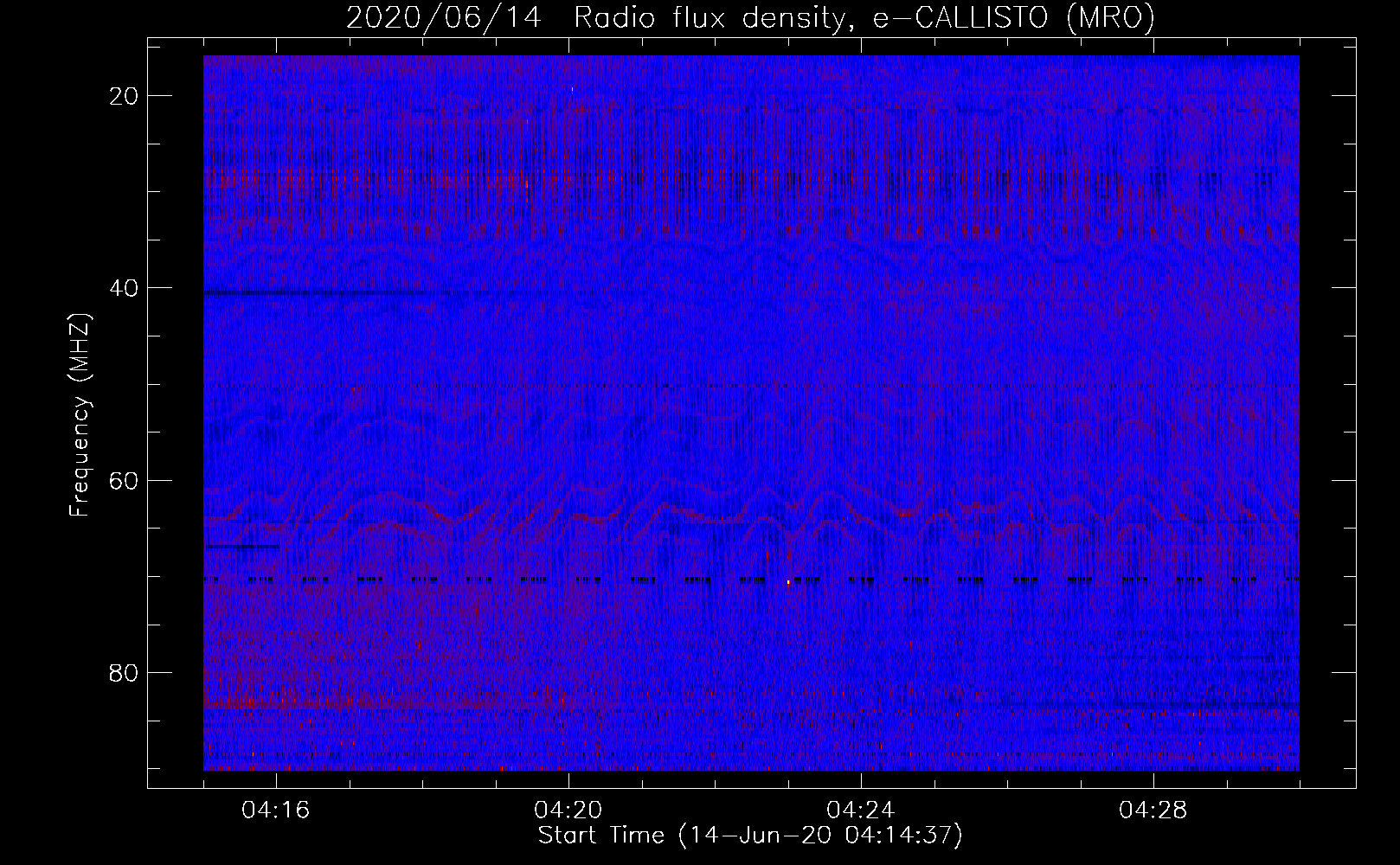Click the date '2020/06/14' in title
The width and height of the screenshot is (1400, 865).
pyautogui.click(x=444, y=18)
